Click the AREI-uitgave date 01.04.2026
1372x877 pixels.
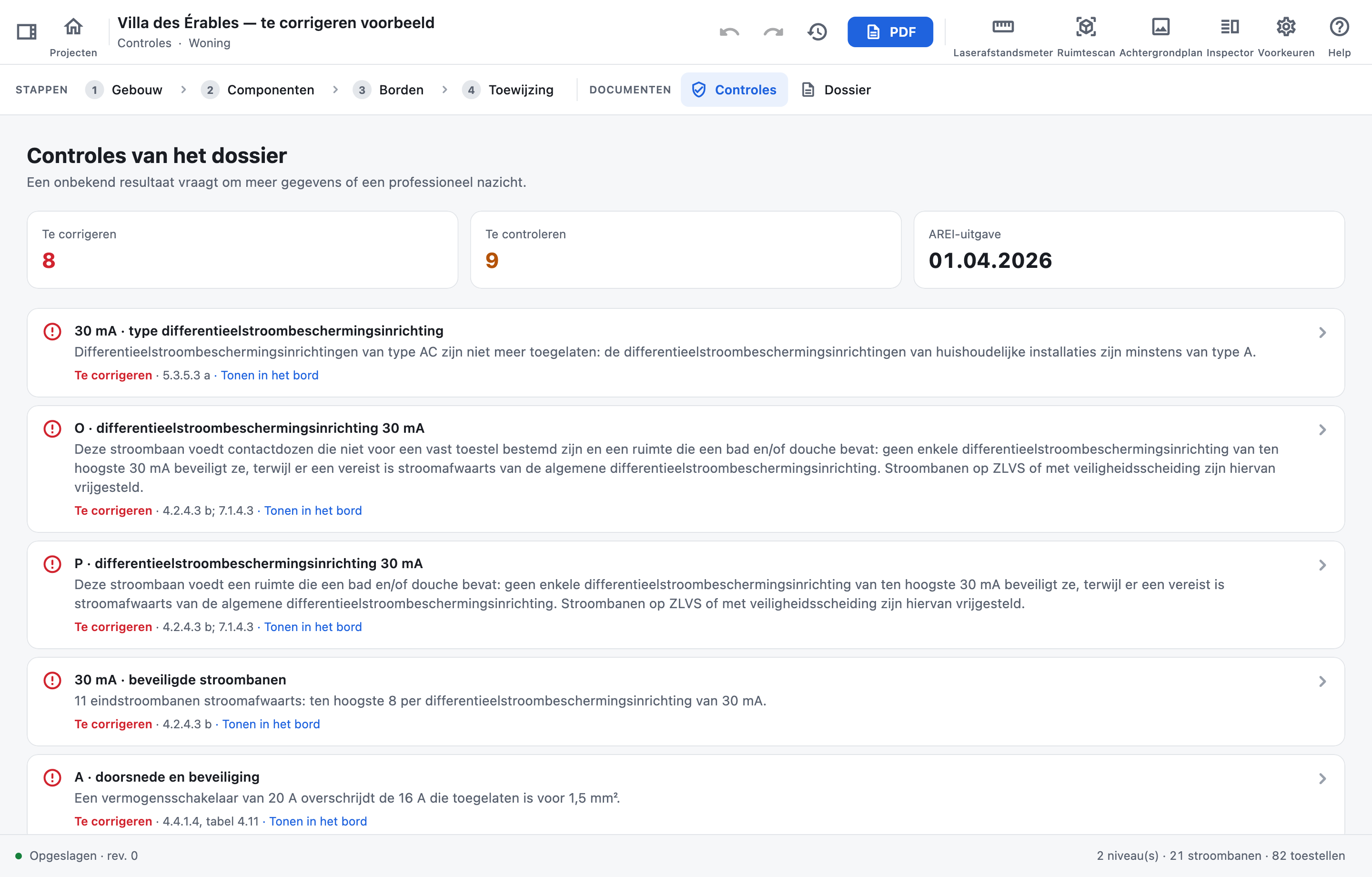(x=990, y=261)
